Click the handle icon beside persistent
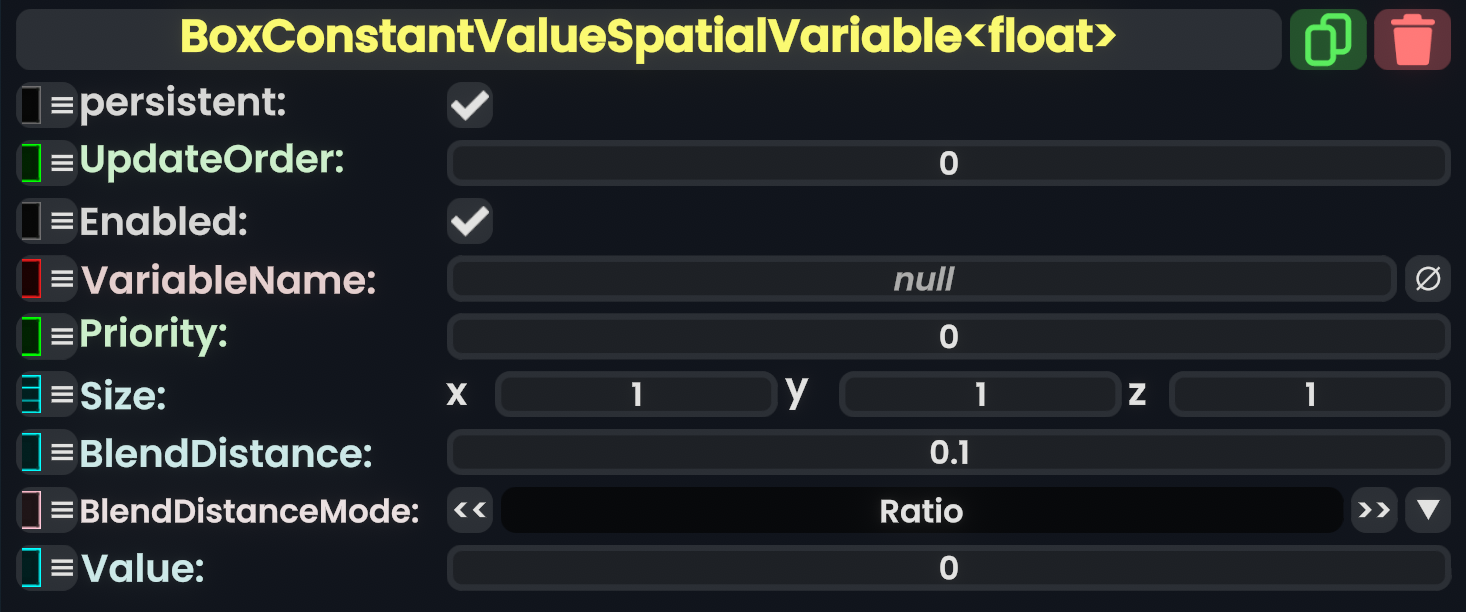1466x612 pixels. click(31, 105)
